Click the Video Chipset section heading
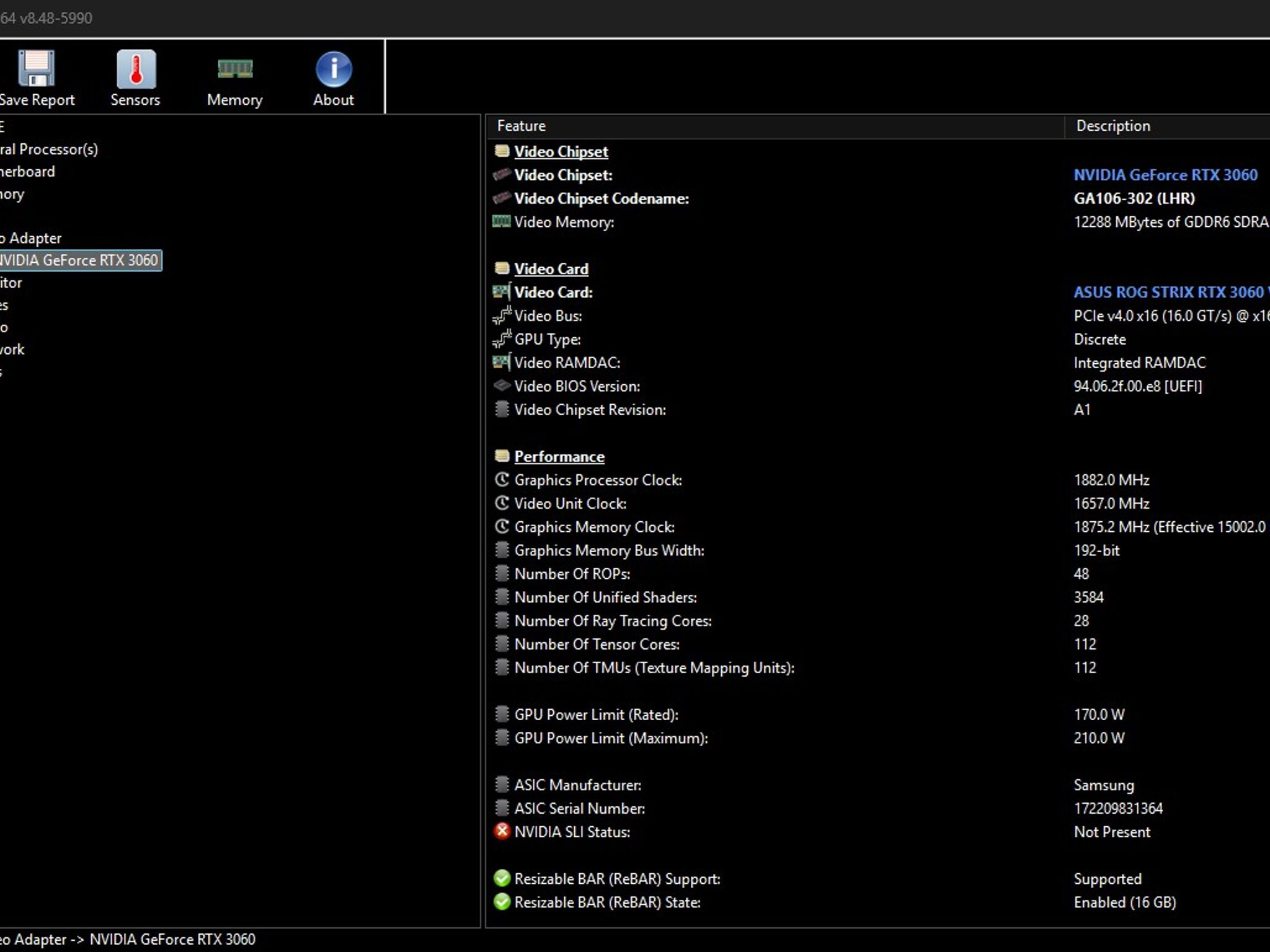 point(561,151)
